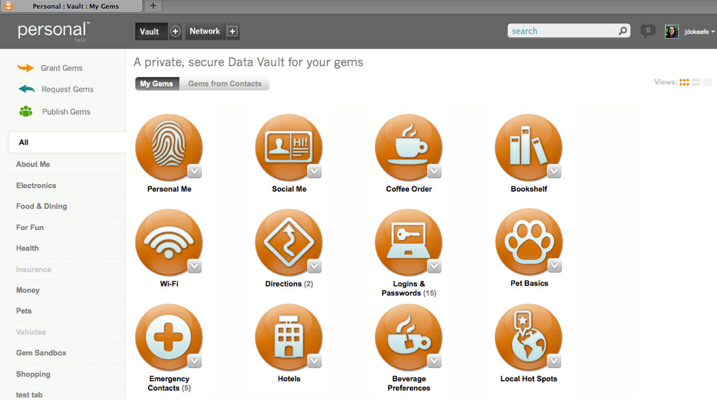Screen dimensions: 717x400
Task: Click the user avatar picture
Action: (671, 31)
